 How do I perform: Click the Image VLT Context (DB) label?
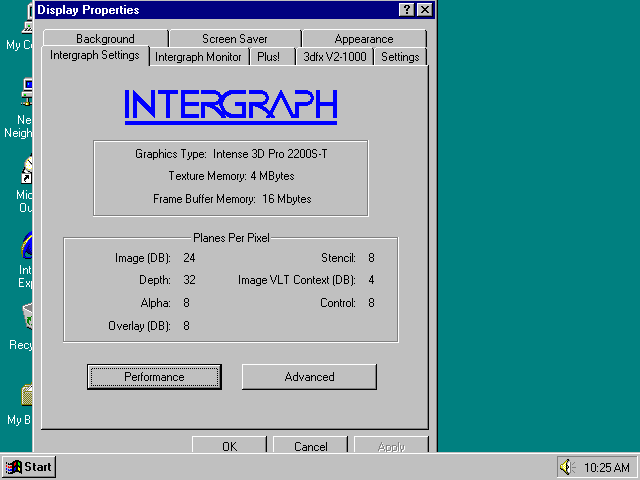coord(297,280)
